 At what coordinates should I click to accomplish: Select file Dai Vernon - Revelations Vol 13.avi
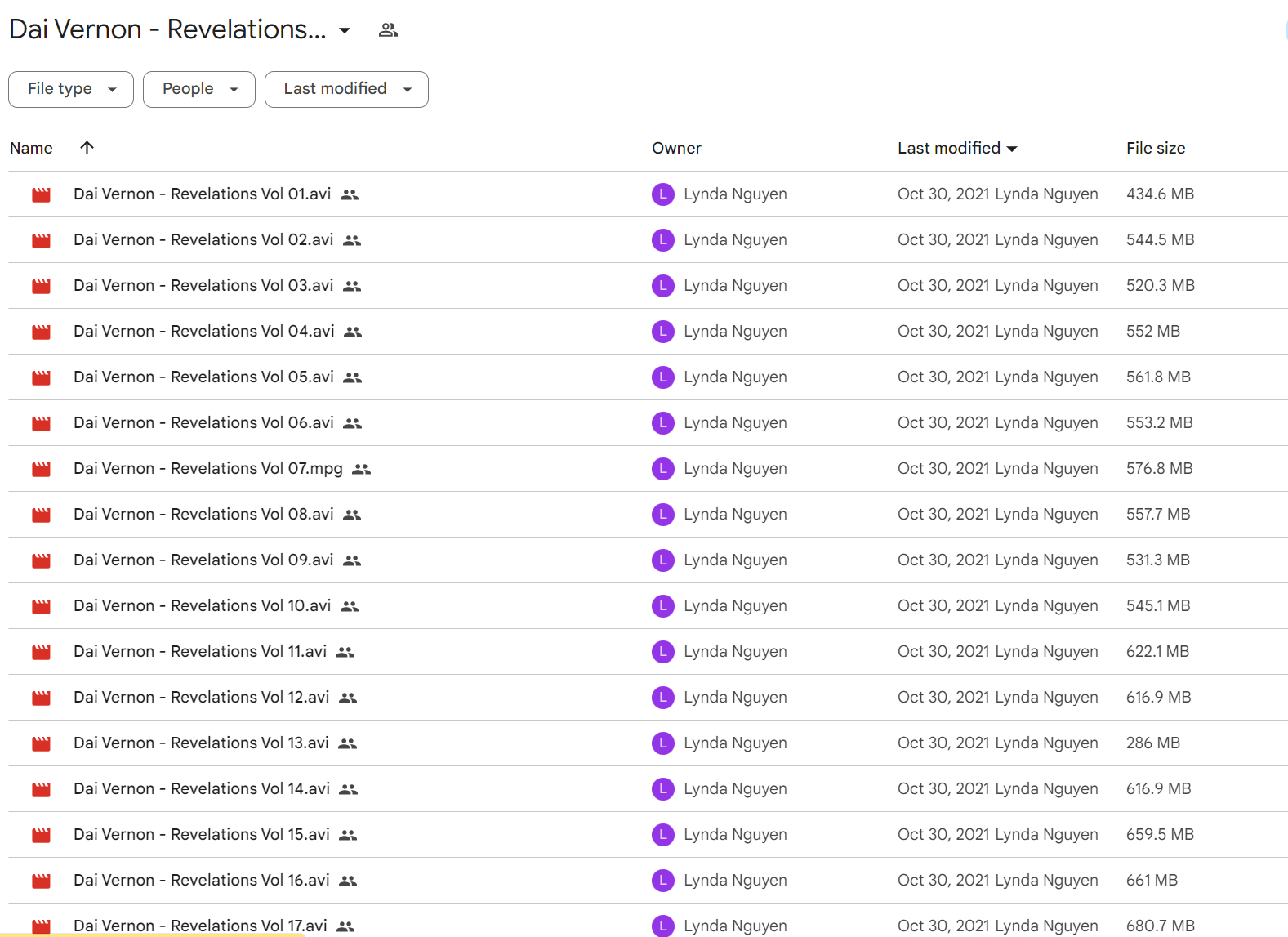(201, 743)
